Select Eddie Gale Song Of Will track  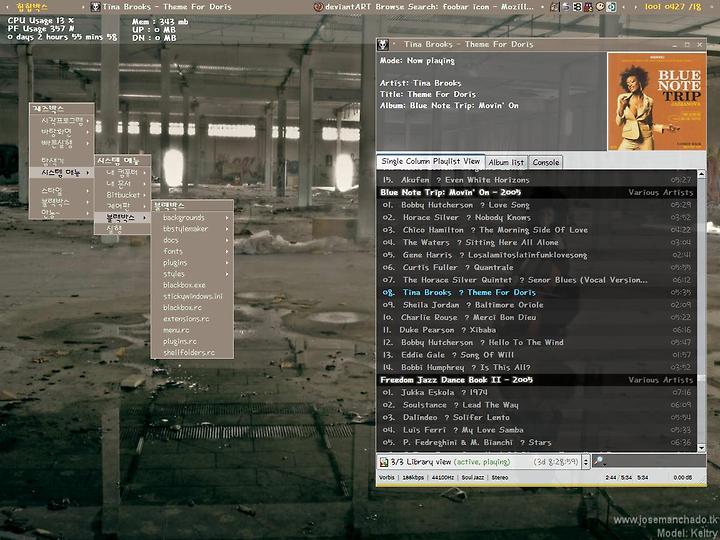coord(536,354)
